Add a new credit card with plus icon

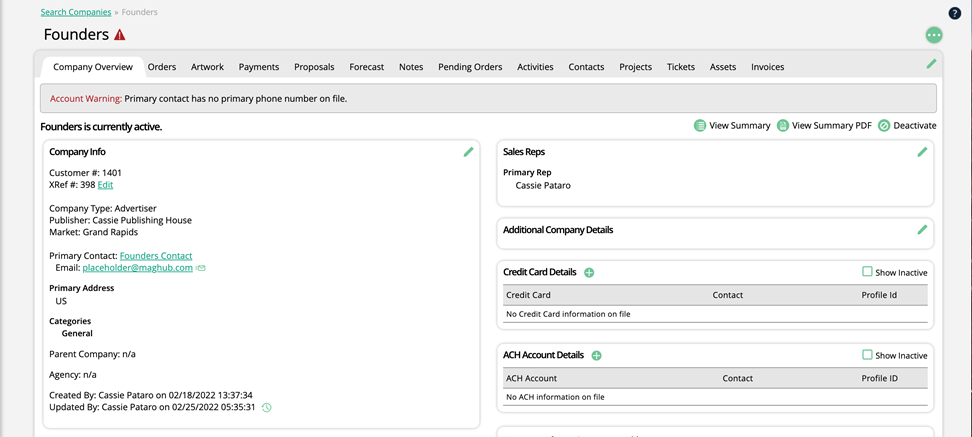click(x=589, y=272)
